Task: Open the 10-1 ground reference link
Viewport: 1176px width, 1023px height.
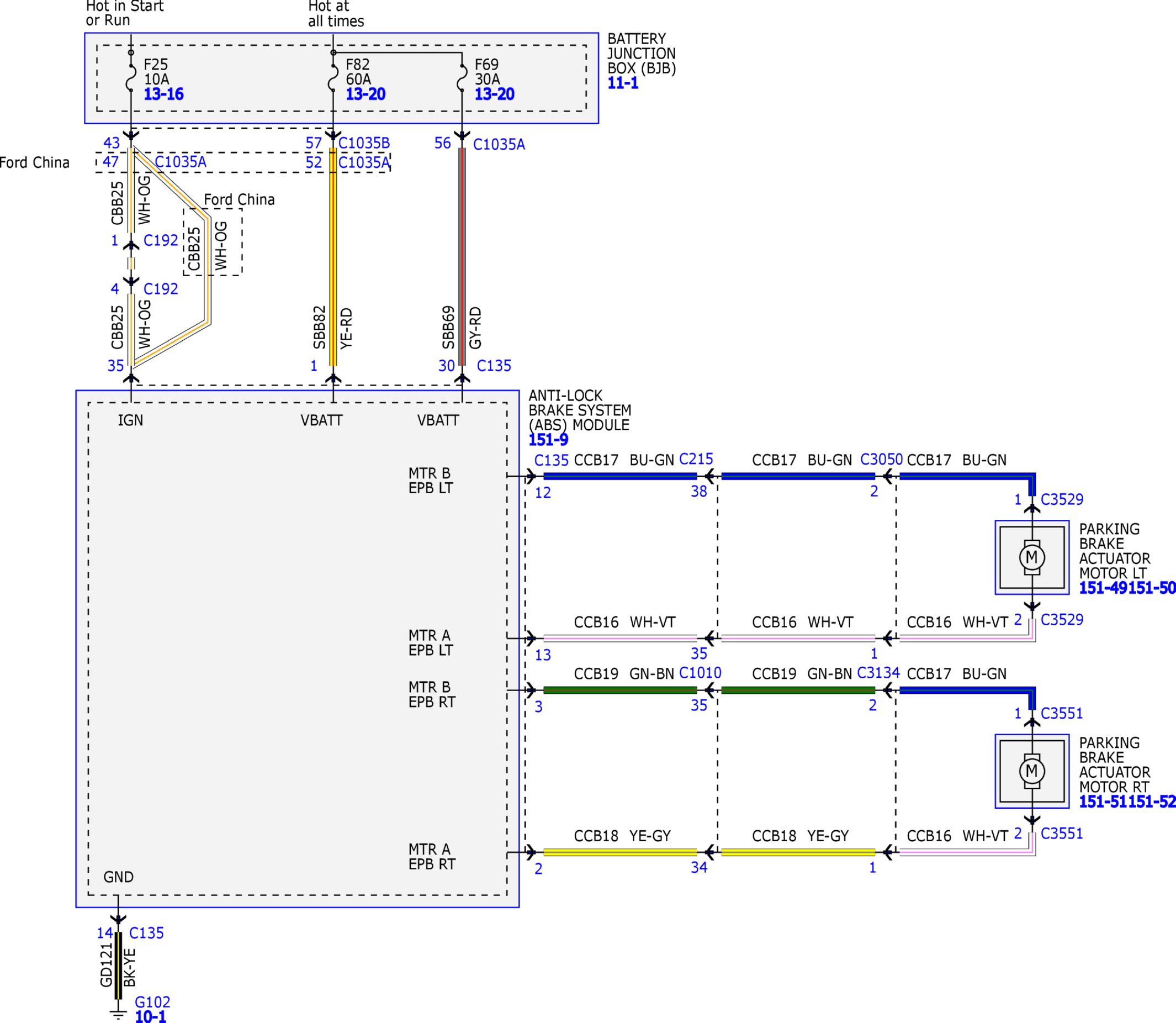Action: pyautogui.click(x=151, y=1017)
